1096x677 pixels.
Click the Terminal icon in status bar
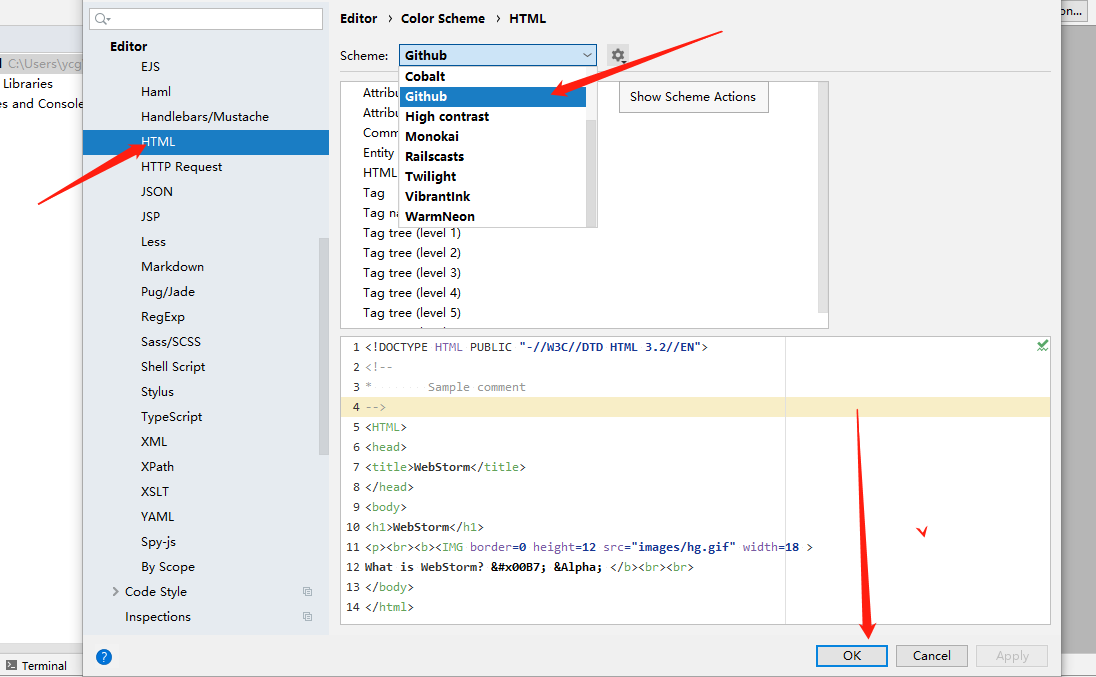tap(11, 665)
